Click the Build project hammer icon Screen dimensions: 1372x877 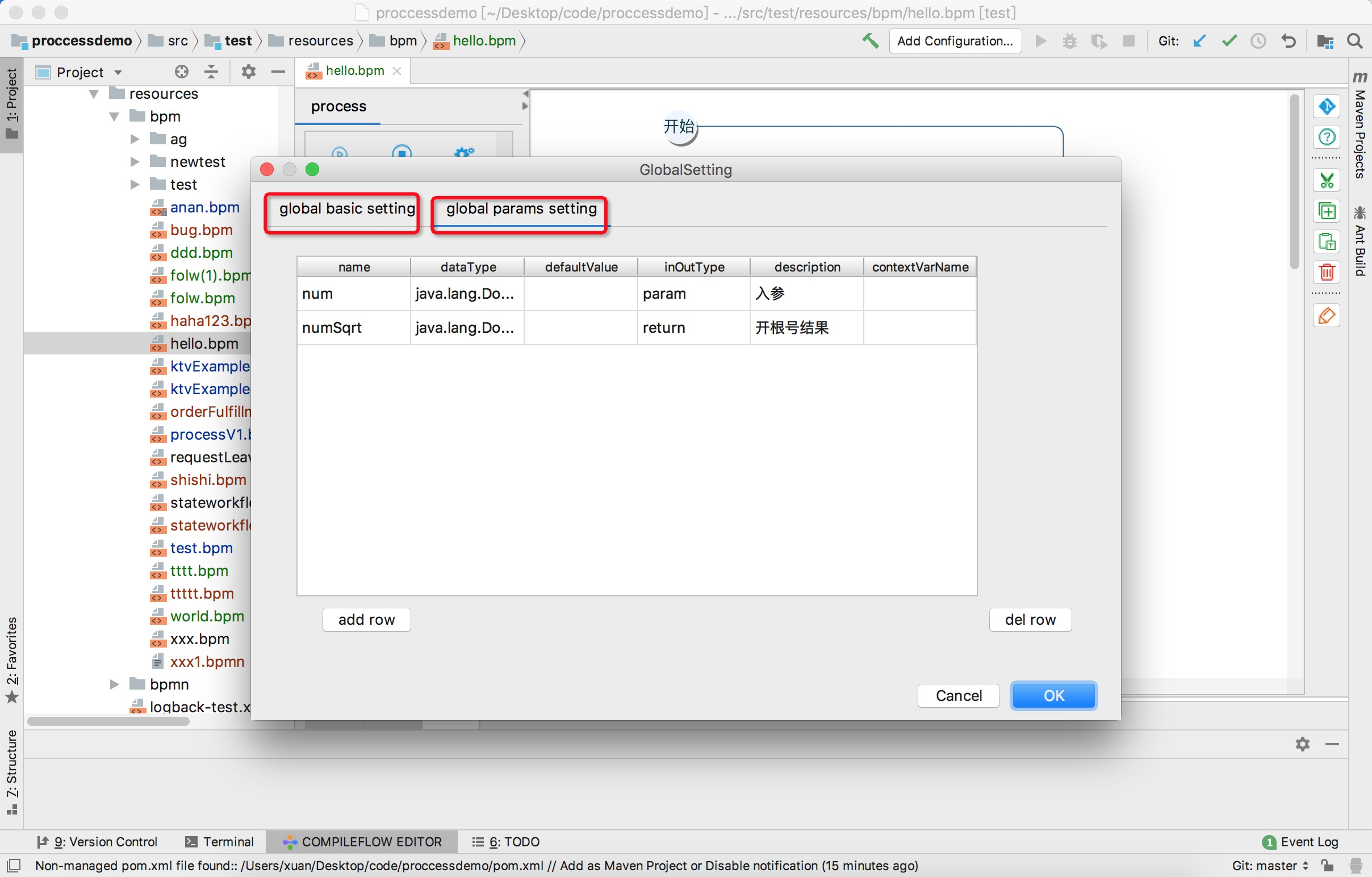pos(869,41)
